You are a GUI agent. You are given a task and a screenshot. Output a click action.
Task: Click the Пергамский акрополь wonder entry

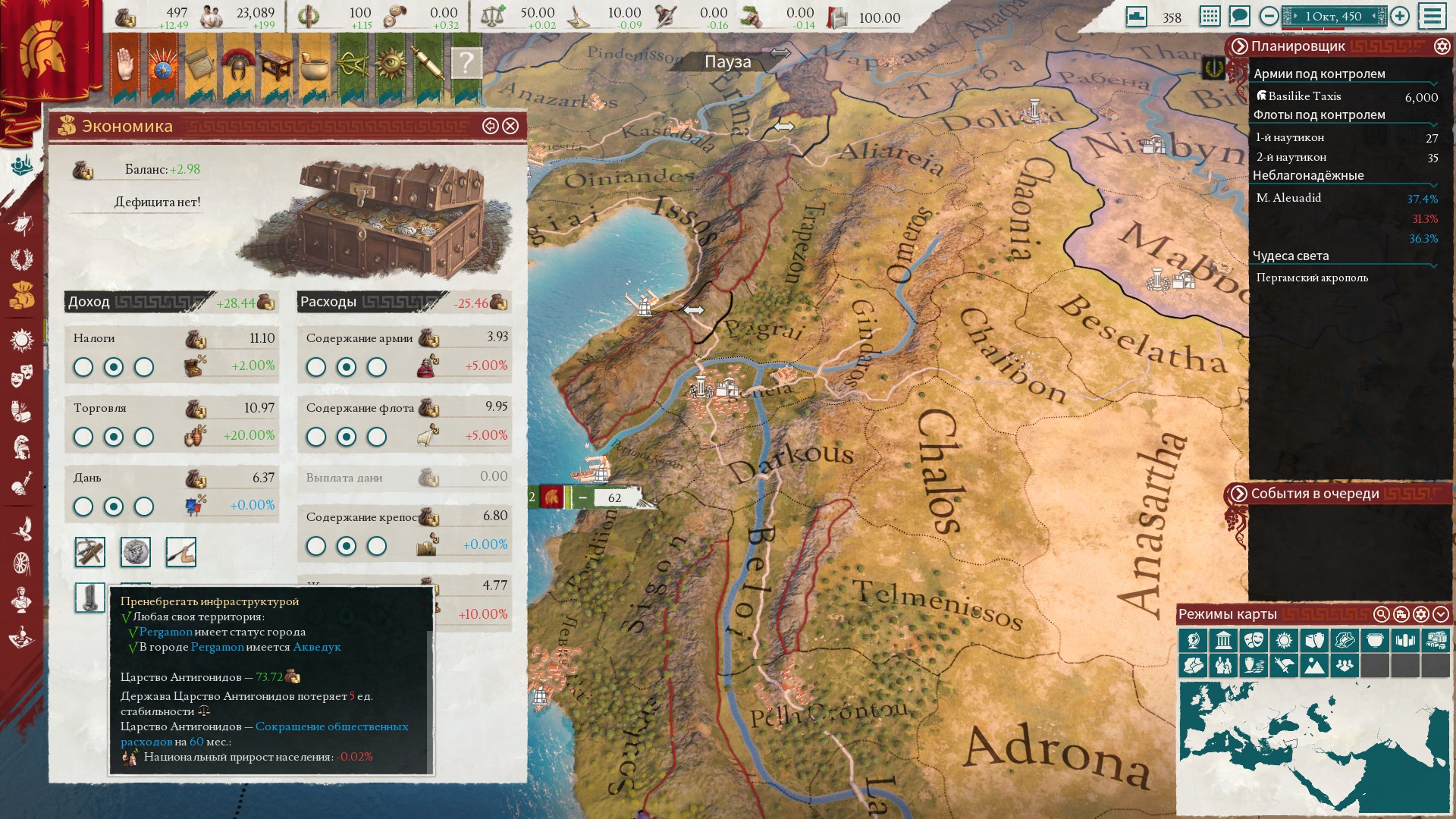point(1312,278)
